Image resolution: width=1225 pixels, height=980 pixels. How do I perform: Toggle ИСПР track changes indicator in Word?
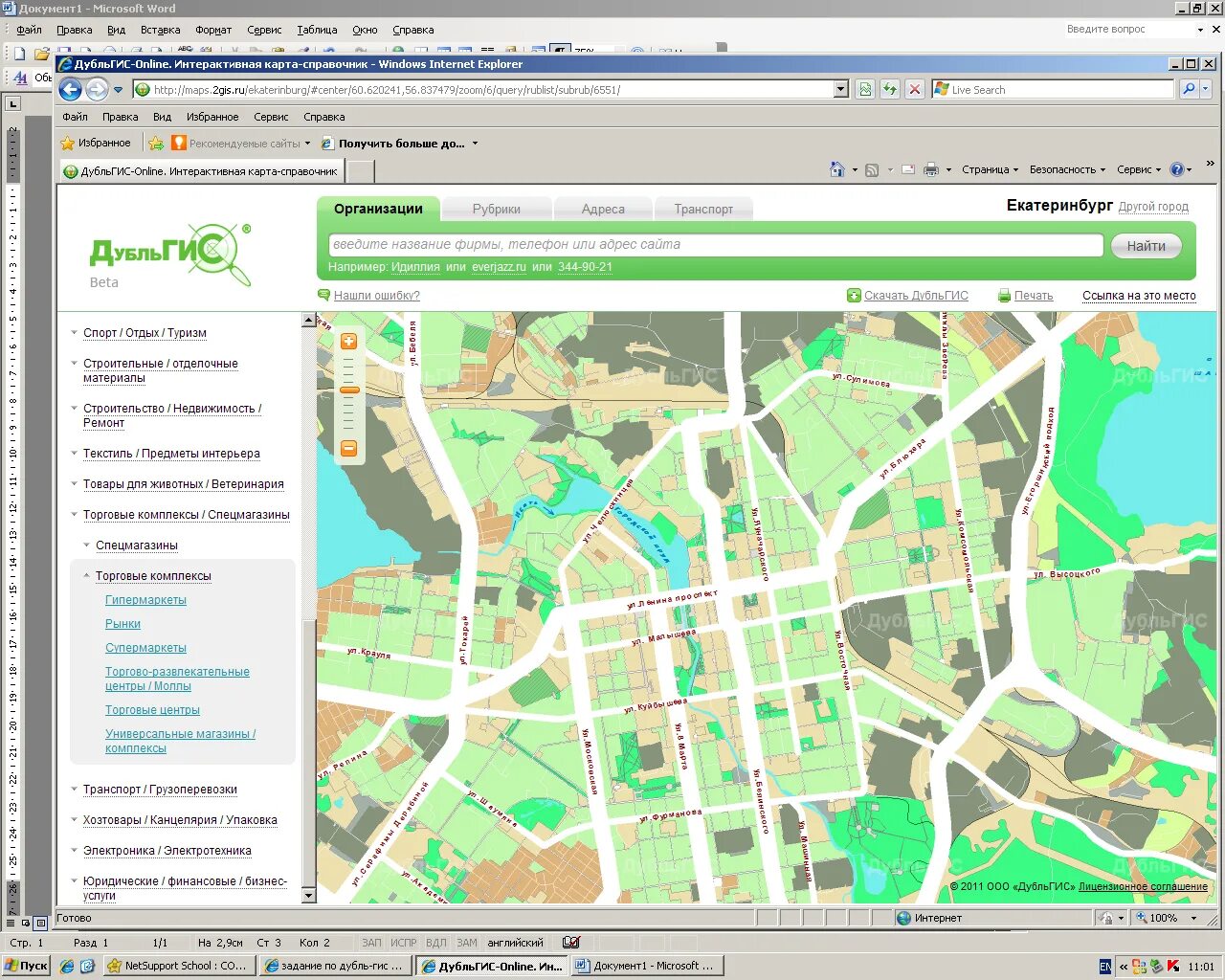pos(404,943)
